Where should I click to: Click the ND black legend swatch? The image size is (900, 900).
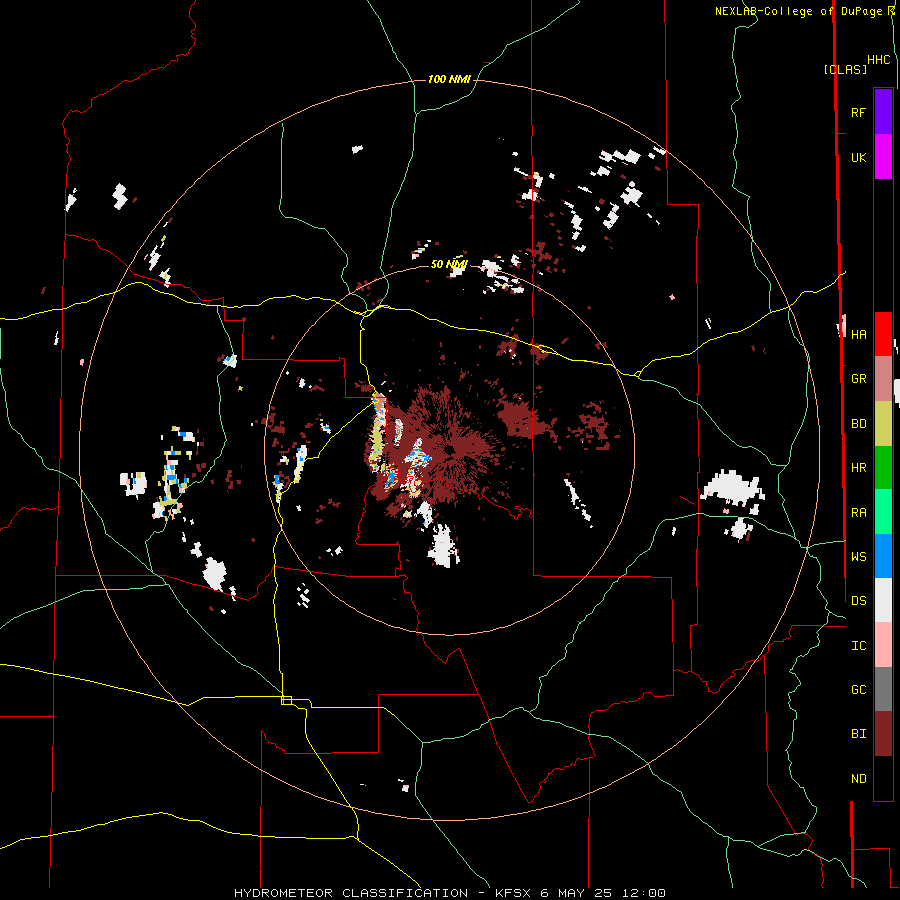point(883,778)
